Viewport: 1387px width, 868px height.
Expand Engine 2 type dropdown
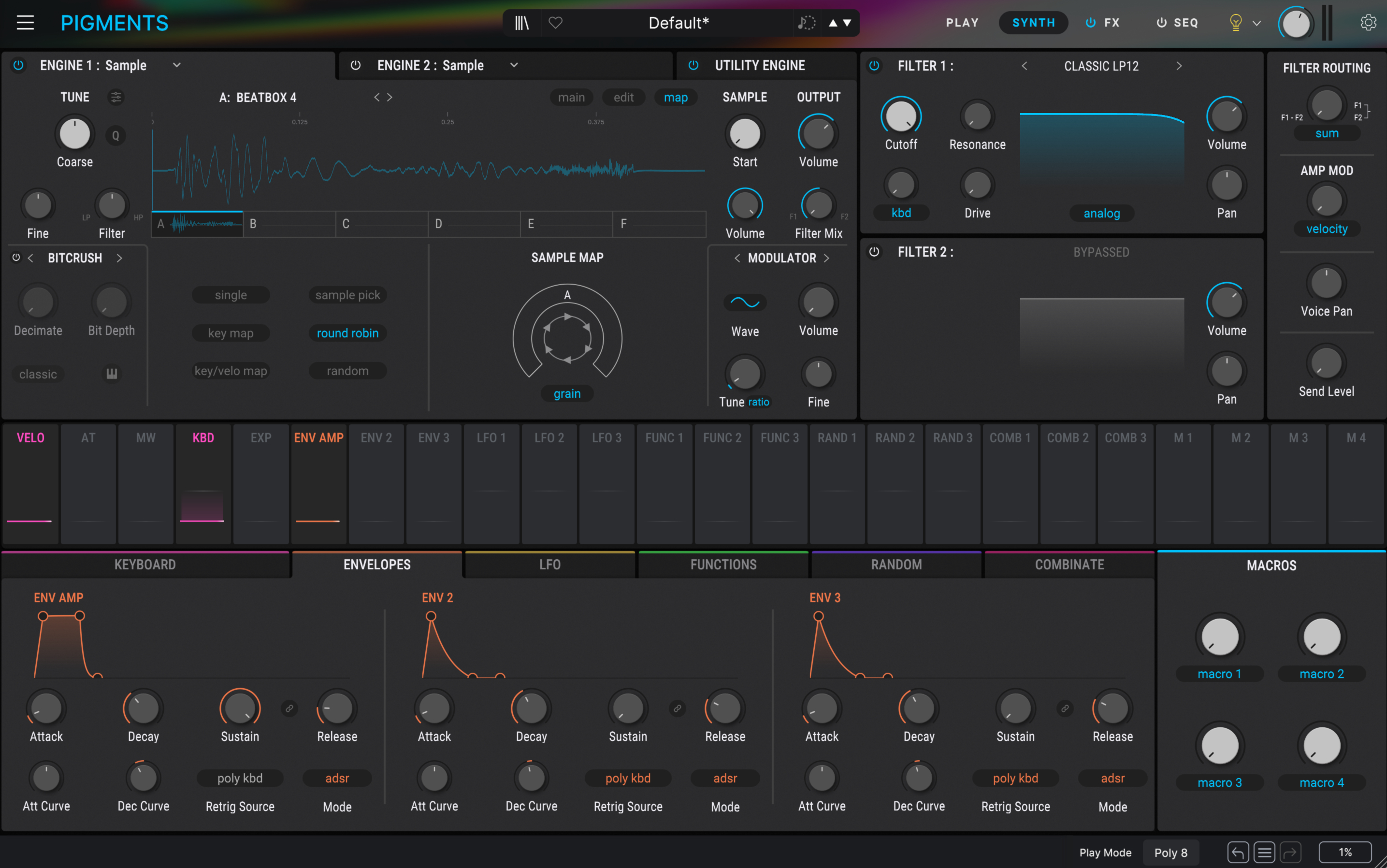click(x=514, y=65)
